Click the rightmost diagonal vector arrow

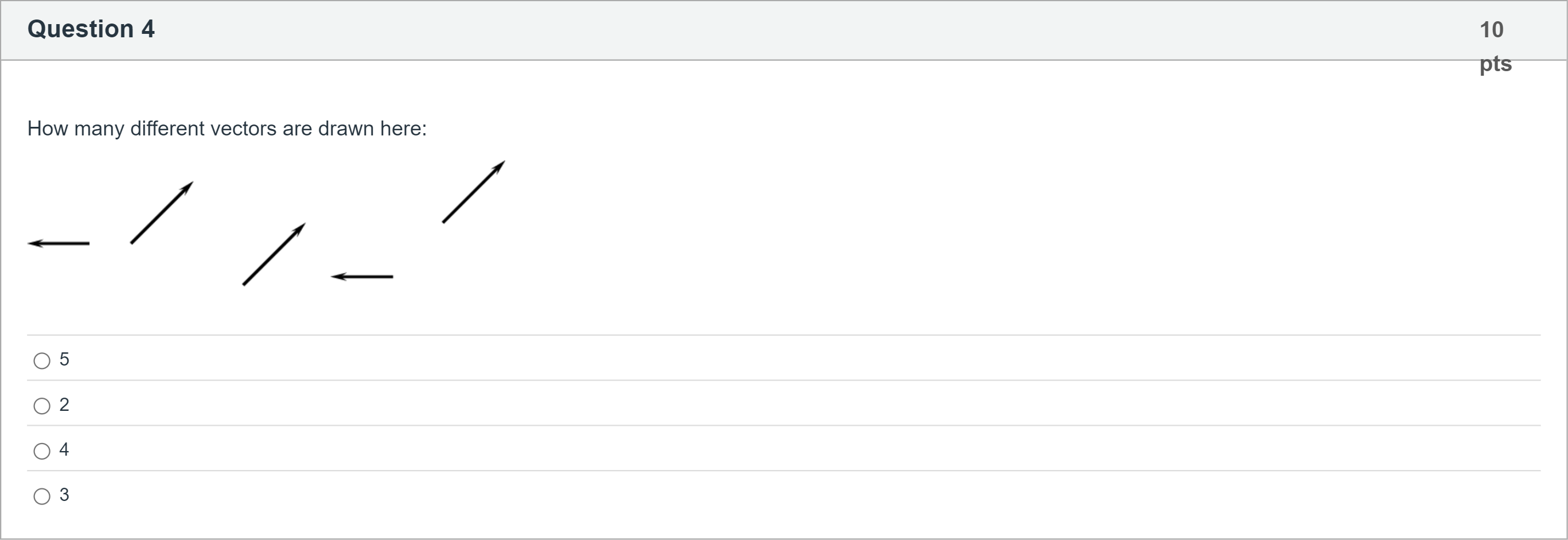[x=473, y=192]
